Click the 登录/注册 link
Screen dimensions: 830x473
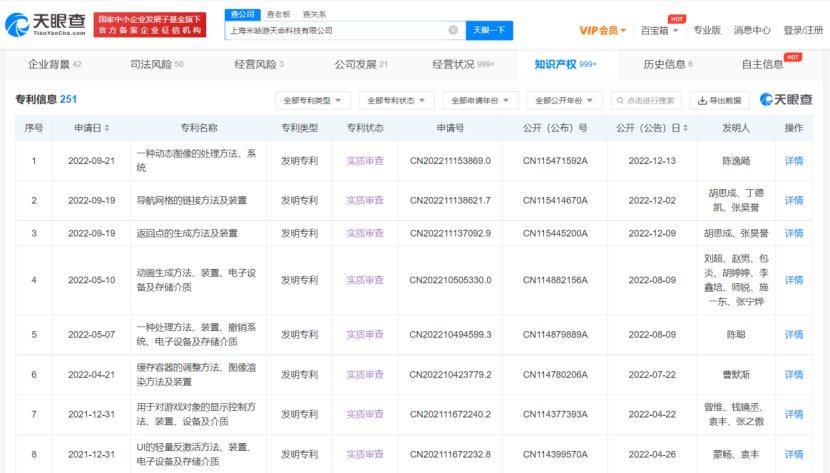(x=803, y=30)
